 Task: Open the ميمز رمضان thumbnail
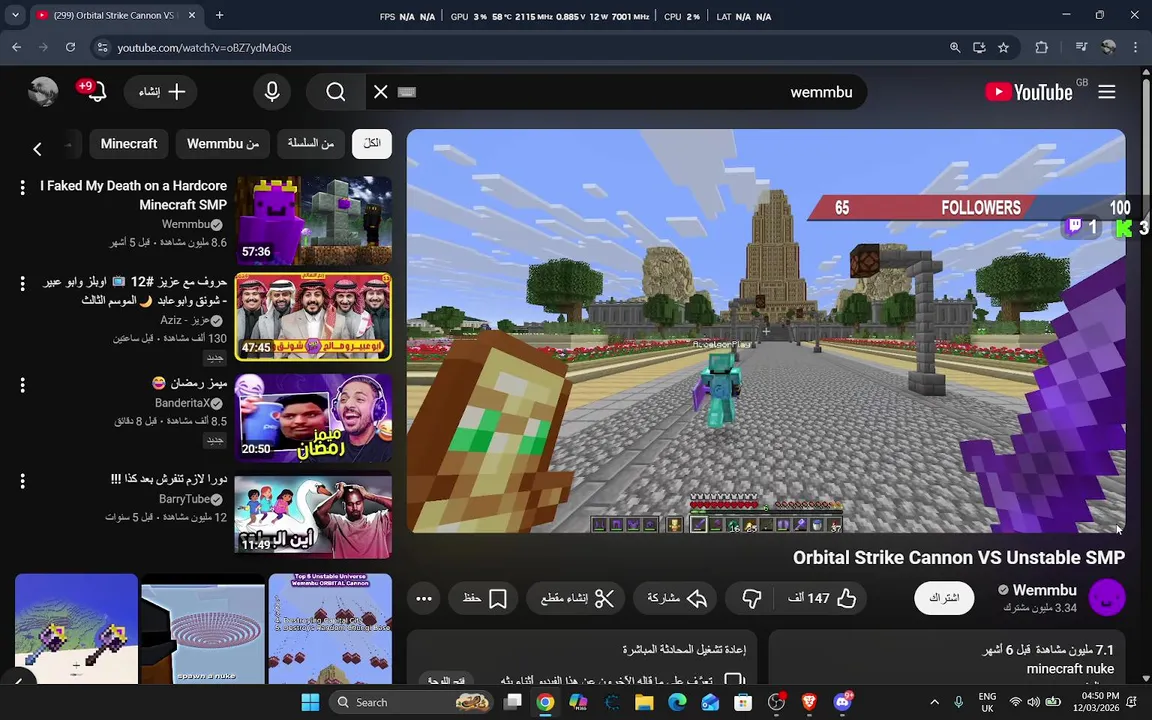click(x=313, y=418)
